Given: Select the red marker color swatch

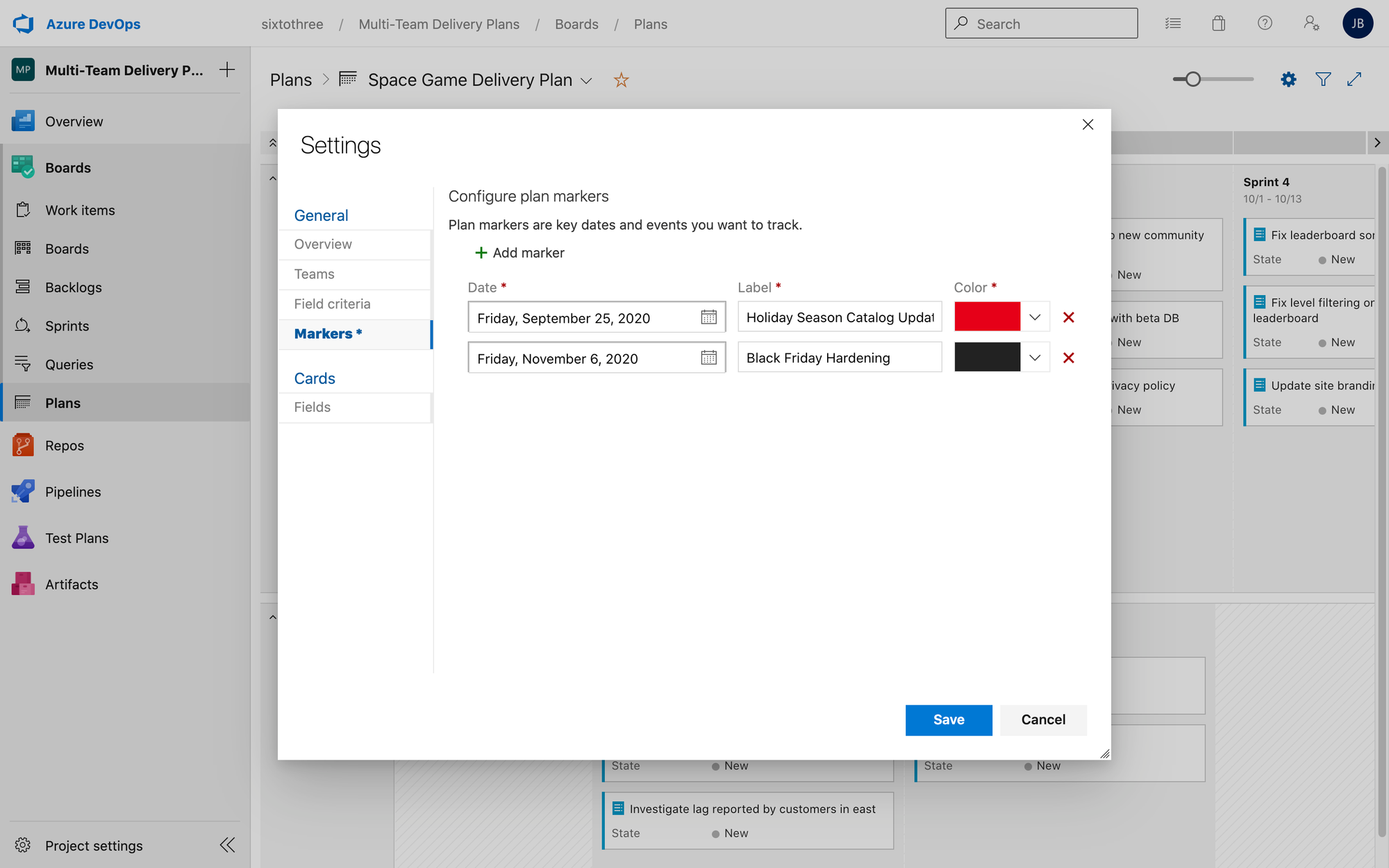Looking at the screenshot, I should [x=987, y=317].
